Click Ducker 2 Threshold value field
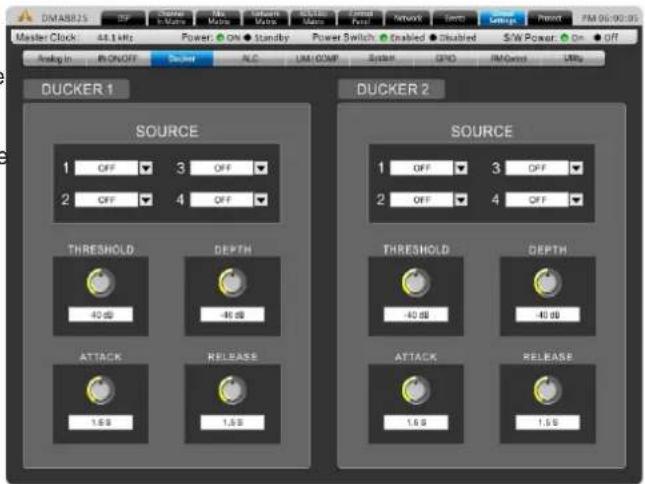The height and width of the screenshot is (484, 645). pyautogui.click(x=416, y=315)
